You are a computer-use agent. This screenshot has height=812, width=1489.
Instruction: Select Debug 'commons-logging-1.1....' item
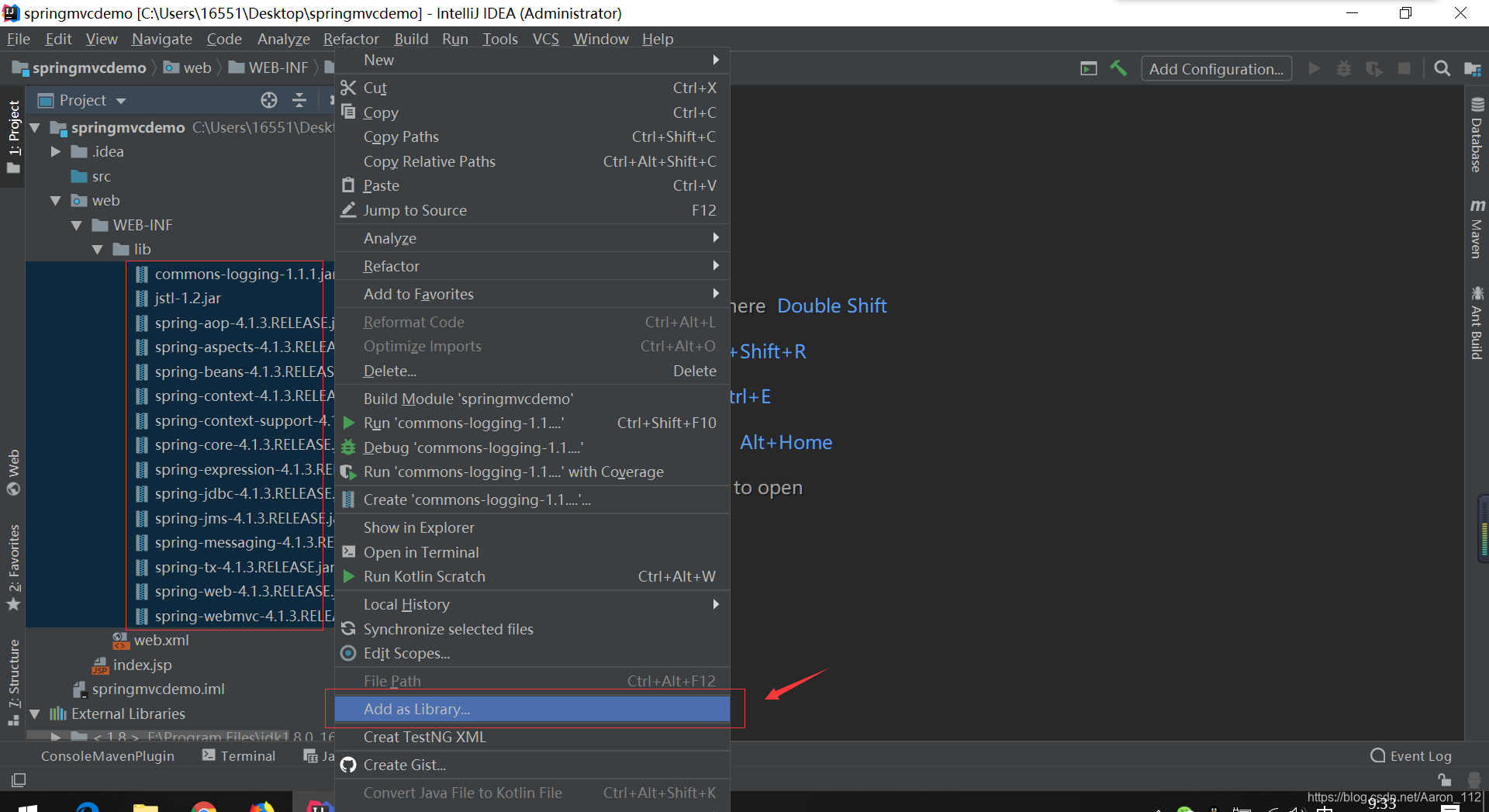tap(532, 447)
